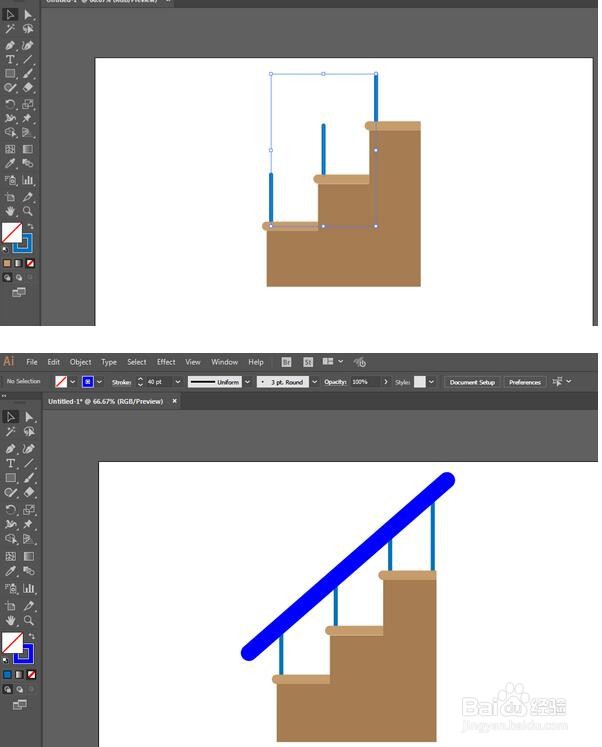Open the stroke color dropdown in control bar

tap(100, 382)
